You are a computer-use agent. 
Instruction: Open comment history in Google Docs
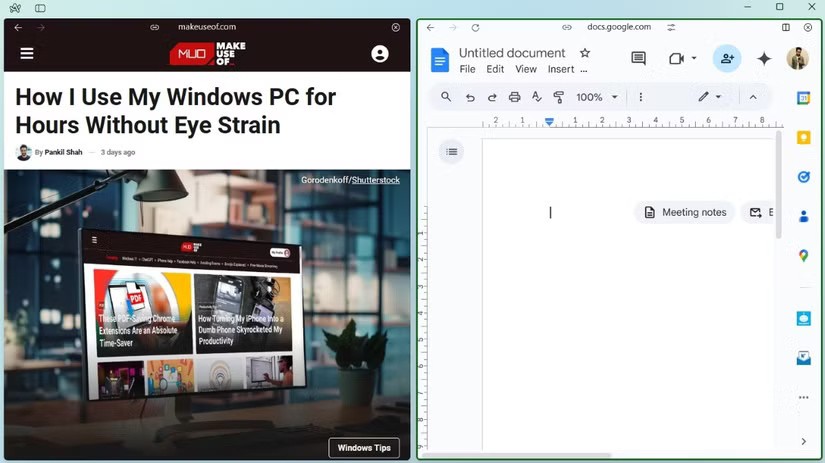coord(638,59)
